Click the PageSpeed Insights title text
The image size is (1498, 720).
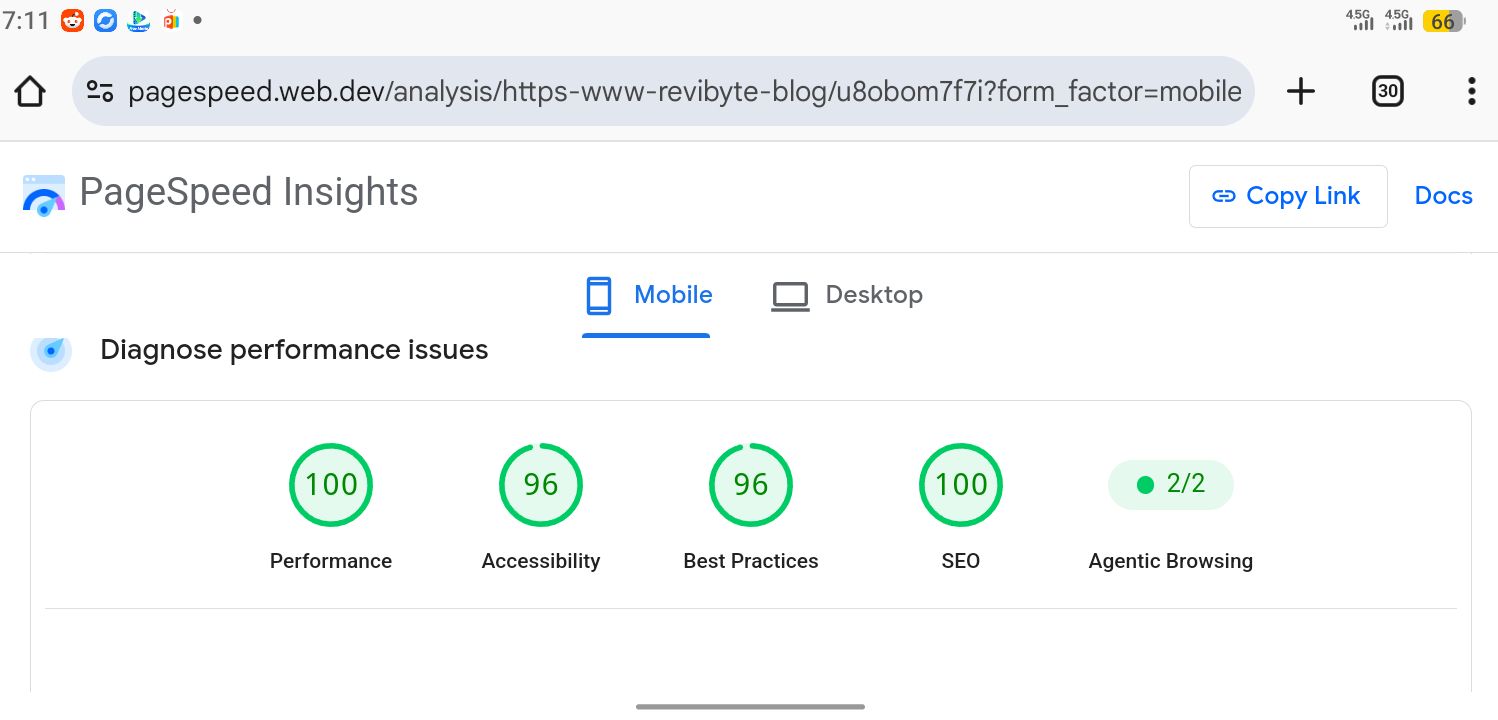pos(249,192)
